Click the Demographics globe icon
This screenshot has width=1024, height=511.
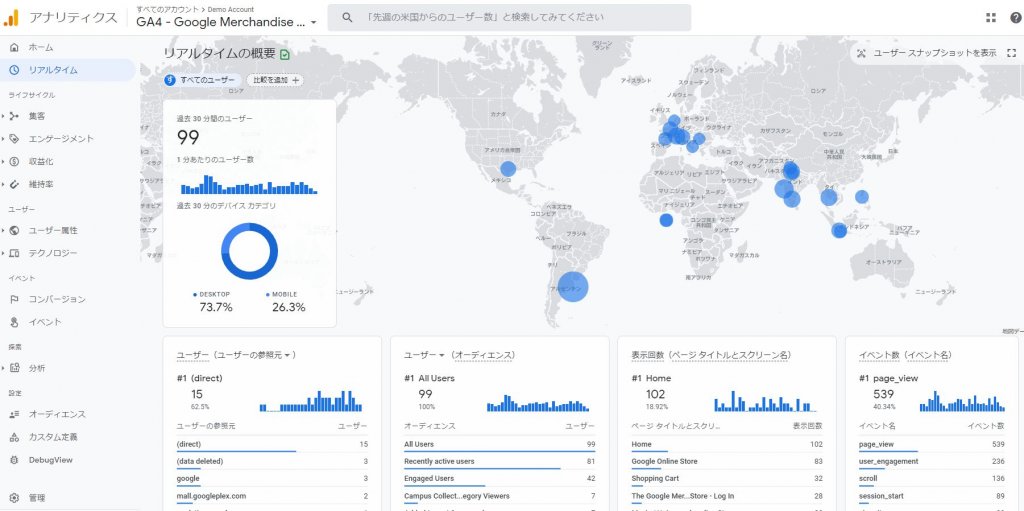(14, 230)
